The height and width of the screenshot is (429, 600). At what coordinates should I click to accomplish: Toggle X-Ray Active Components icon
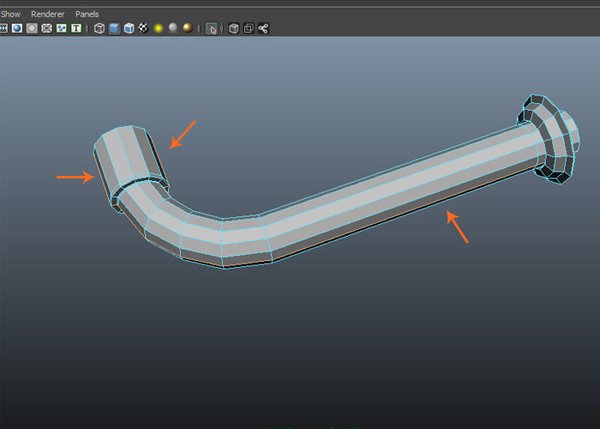coord(248,28)
